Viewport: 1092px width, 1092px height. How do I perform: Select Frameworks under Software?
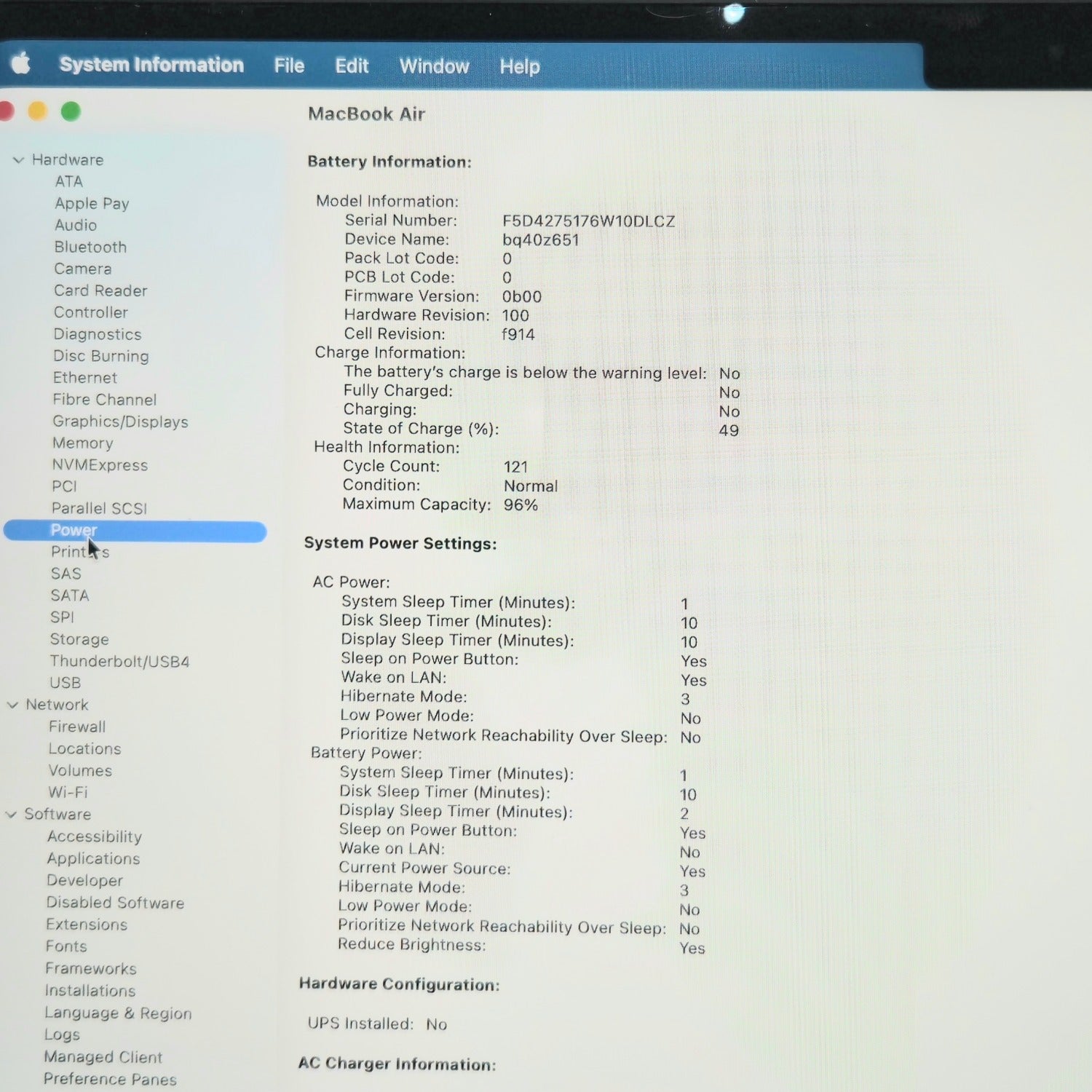tap(91, 969)
